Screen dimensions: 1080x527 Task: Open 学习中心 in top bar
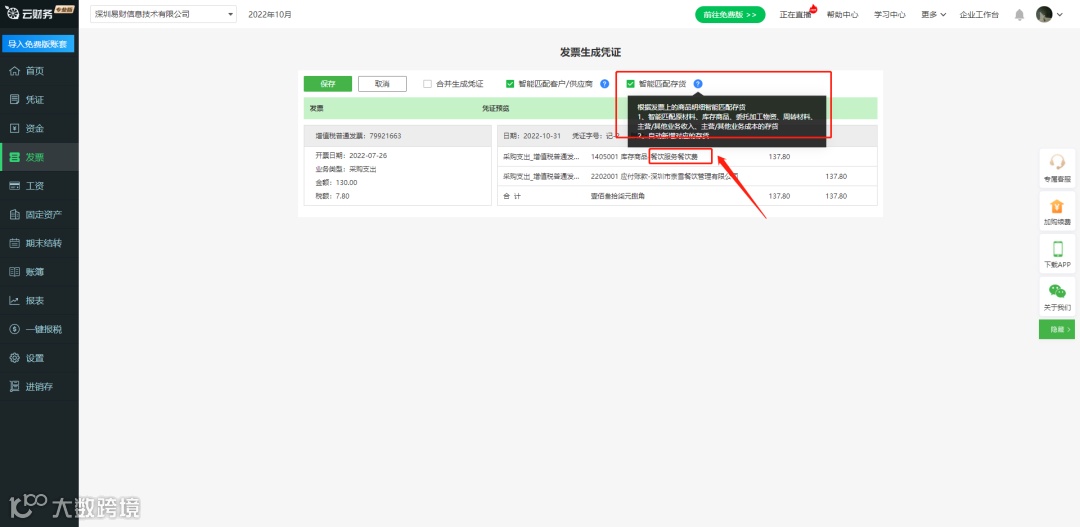890,14
